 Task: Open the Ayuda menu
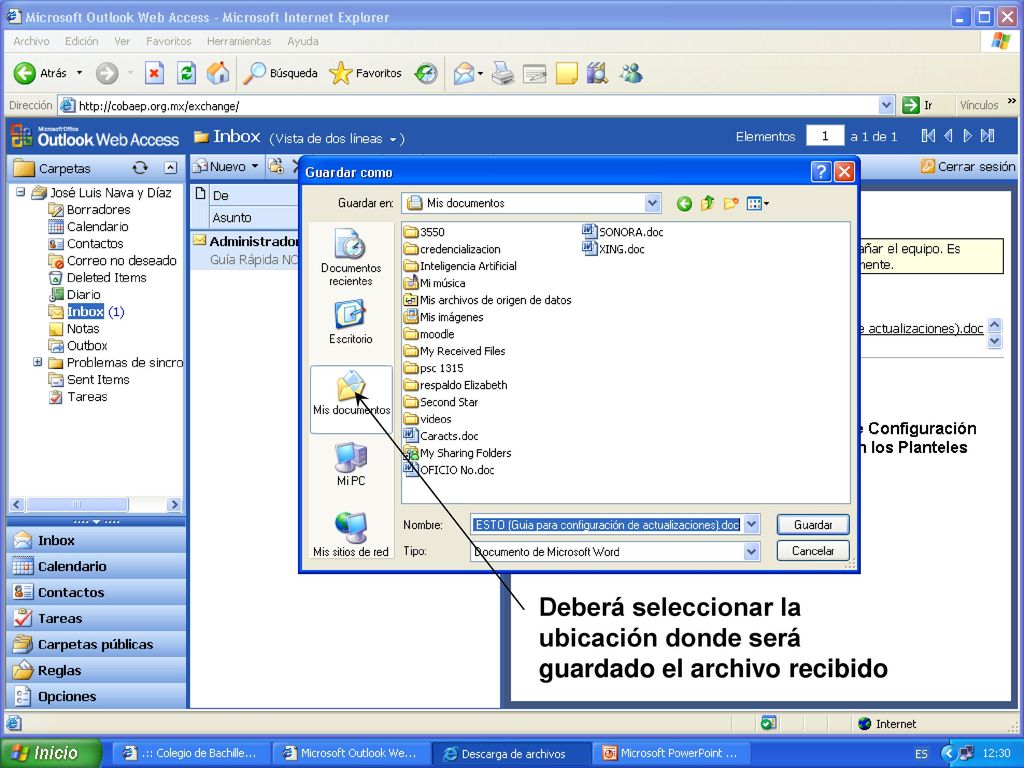303,41
